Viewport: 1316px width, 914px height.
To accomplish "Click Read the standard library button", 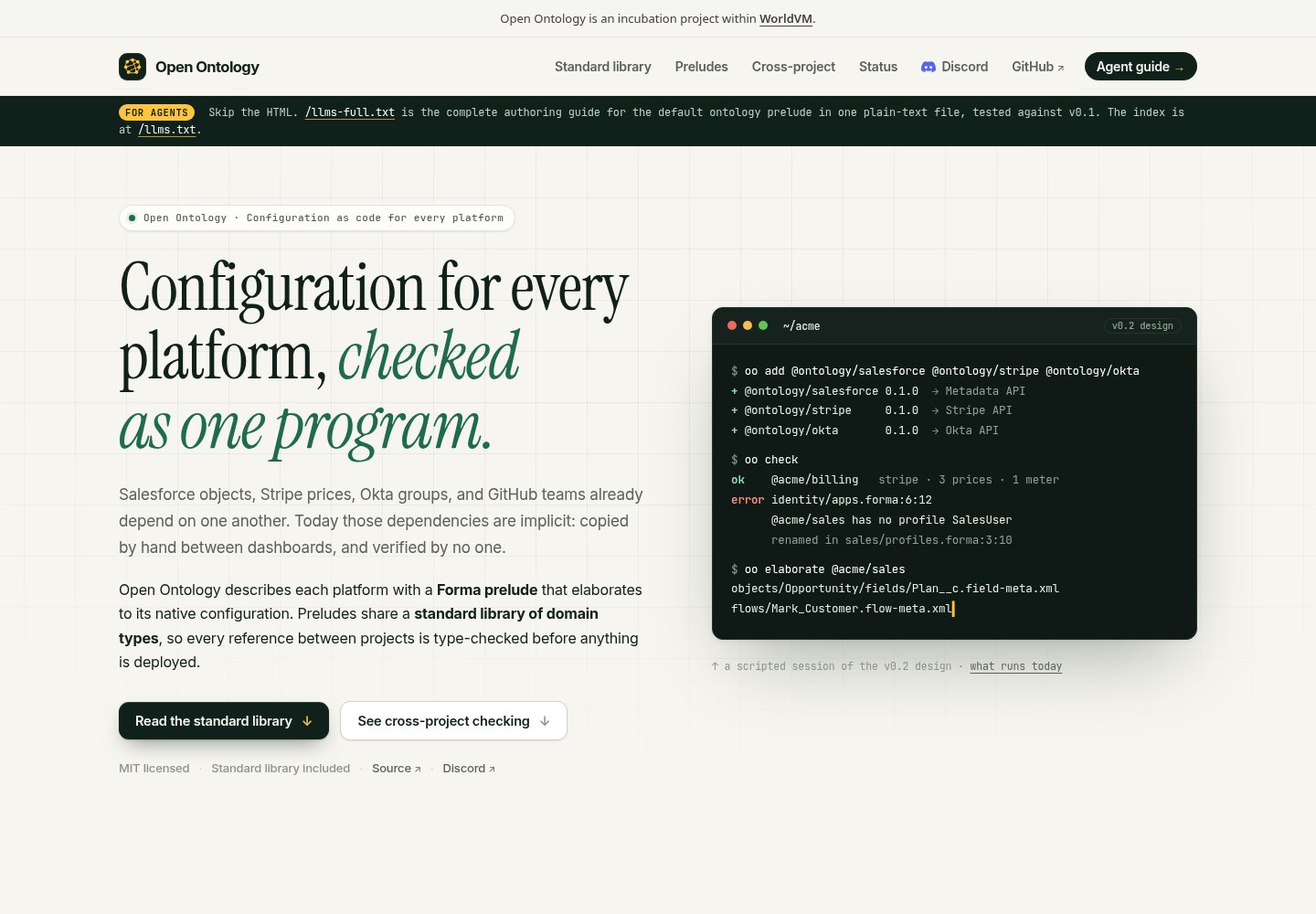I will [224, 721].
